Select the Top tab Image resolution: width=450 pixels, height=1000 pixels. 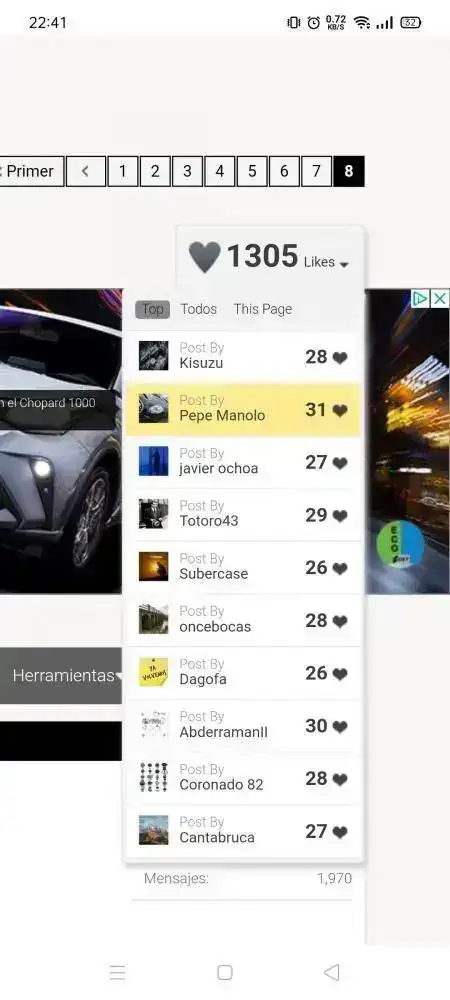tap(152, 309)
